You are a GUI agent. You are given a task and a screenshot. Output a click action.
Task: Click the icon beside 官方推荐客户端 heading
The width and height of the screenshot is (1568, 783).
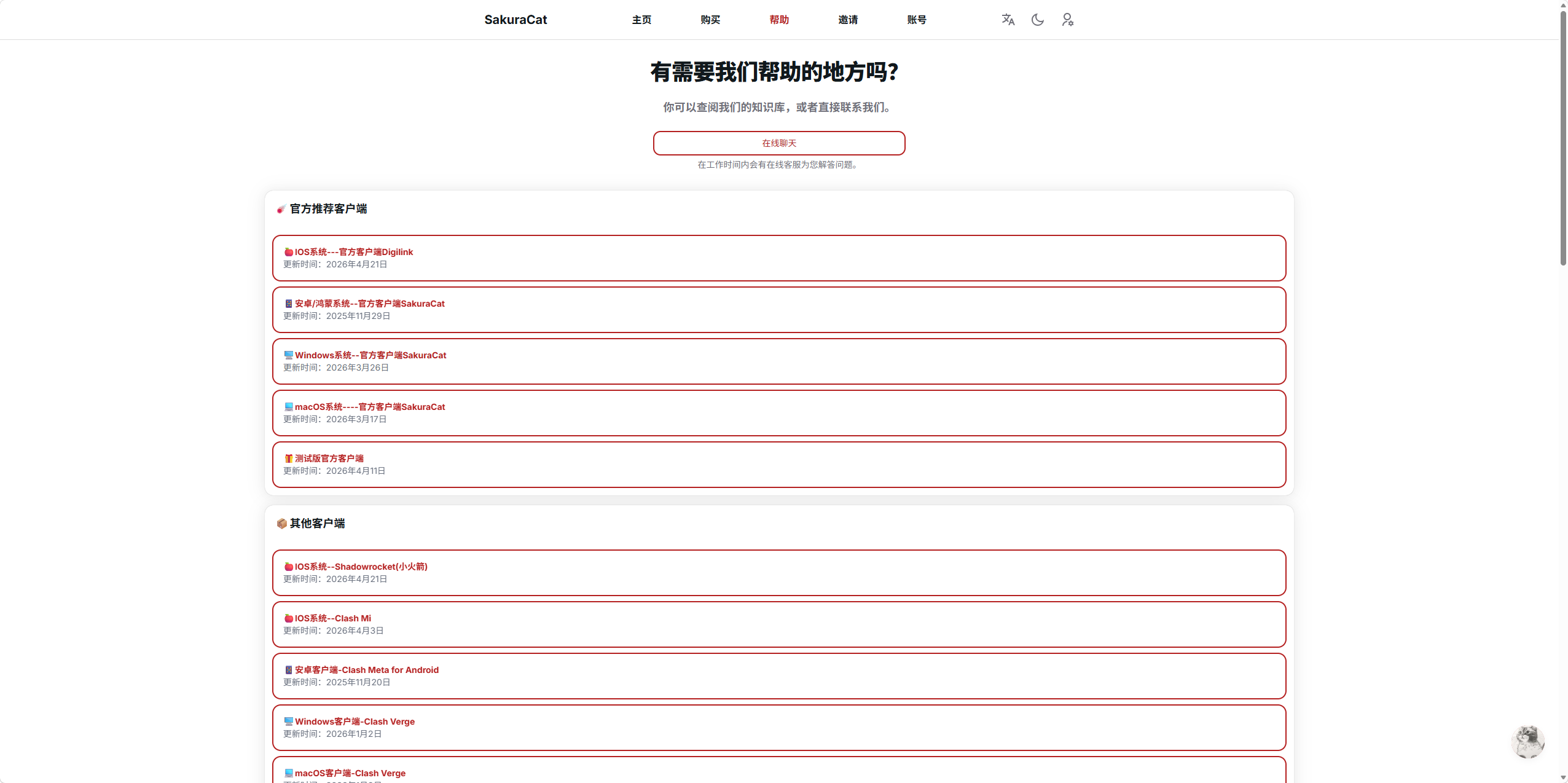[281, 209]
